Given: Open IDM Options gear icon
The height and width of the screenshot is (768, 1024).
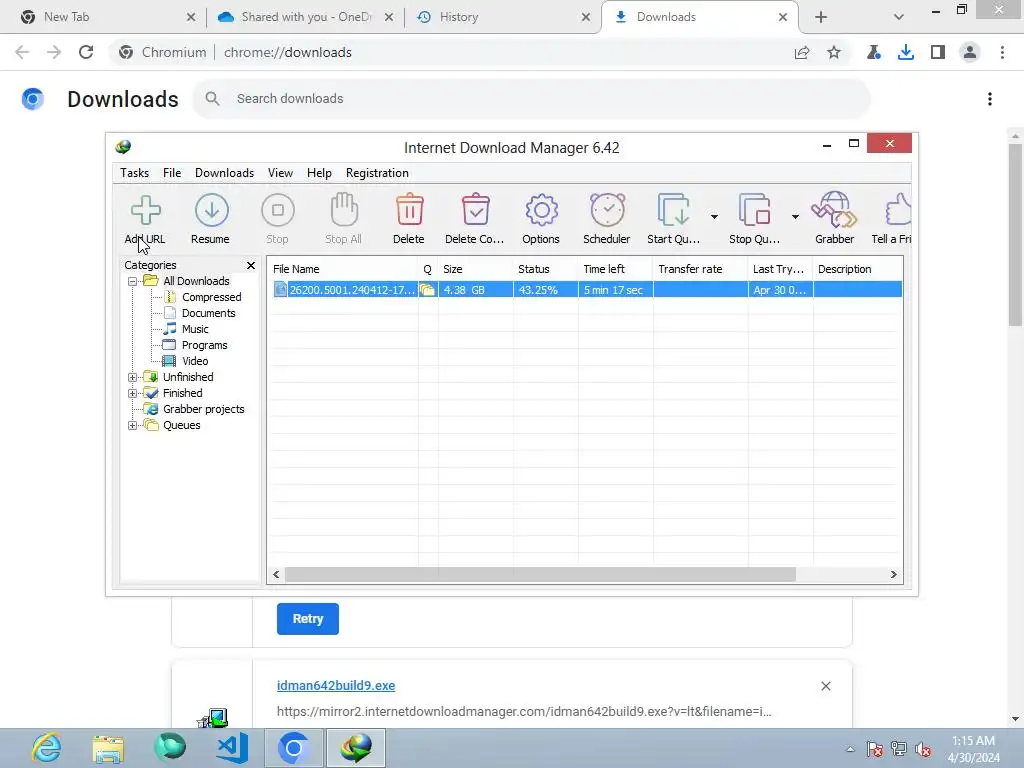Looking at the screenshot, I should (x=541, y=210).
